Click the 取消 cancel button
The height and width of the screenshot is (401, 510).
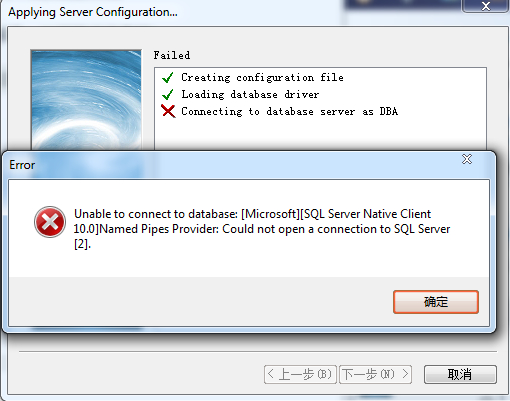click(460, 374)
